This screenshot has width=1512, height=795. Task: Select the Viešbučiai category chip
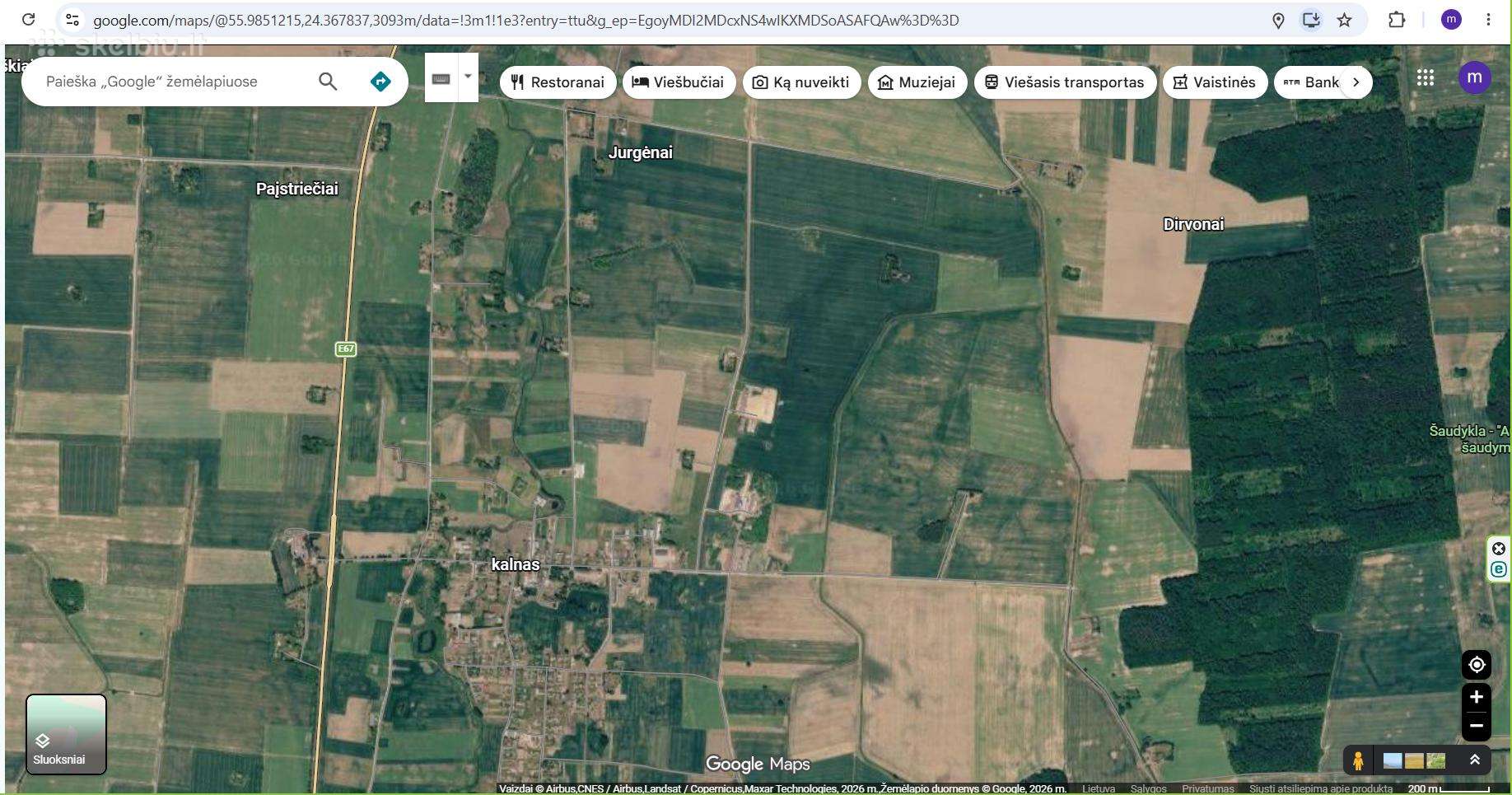pyautogui.click(x=679, y=82)
